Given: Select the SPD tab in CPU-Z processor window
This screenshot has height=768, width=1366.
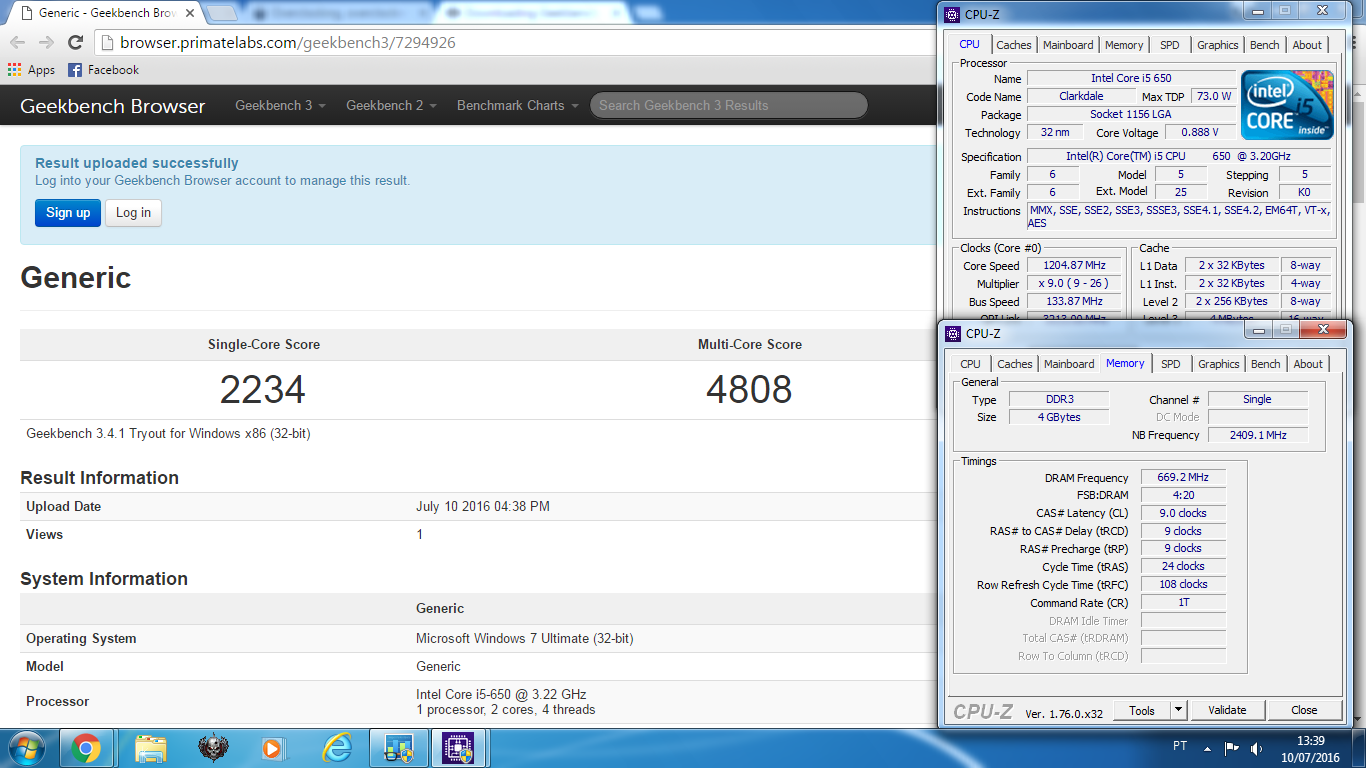Looking at the screenshot, I should [1169, 45].
